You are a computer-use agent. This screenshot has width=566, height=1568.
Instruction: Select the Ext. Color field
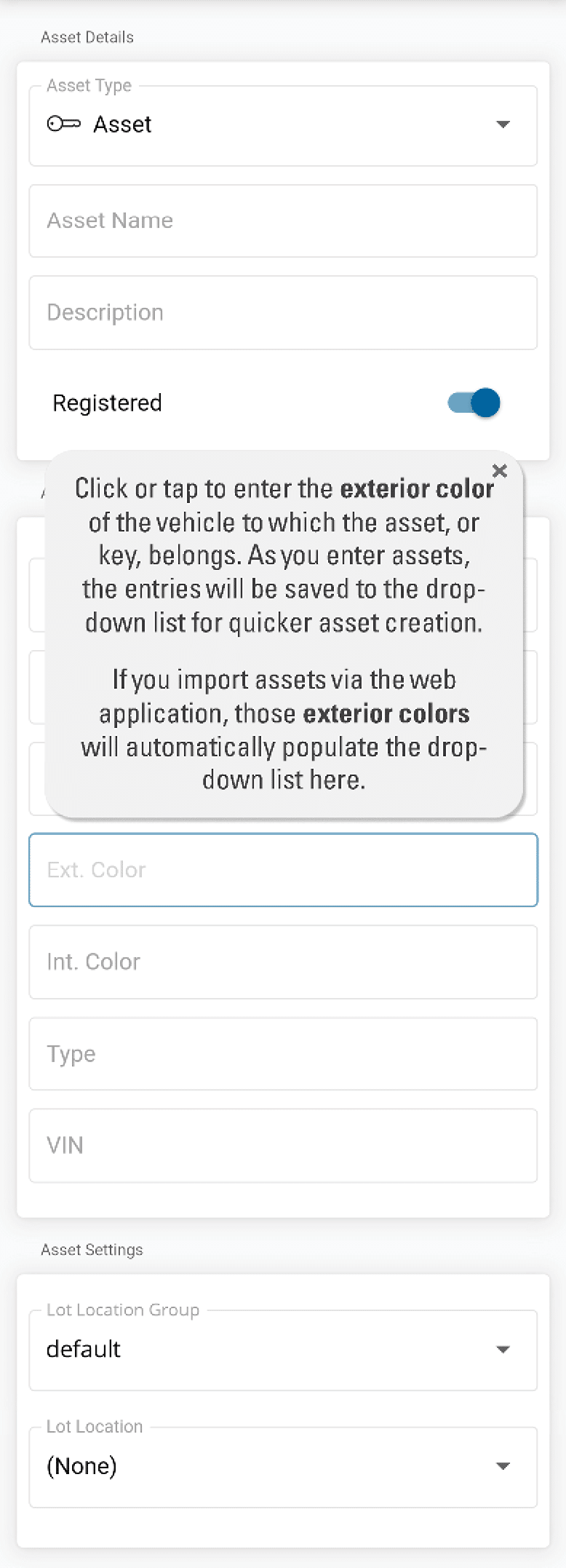(283, 870)
